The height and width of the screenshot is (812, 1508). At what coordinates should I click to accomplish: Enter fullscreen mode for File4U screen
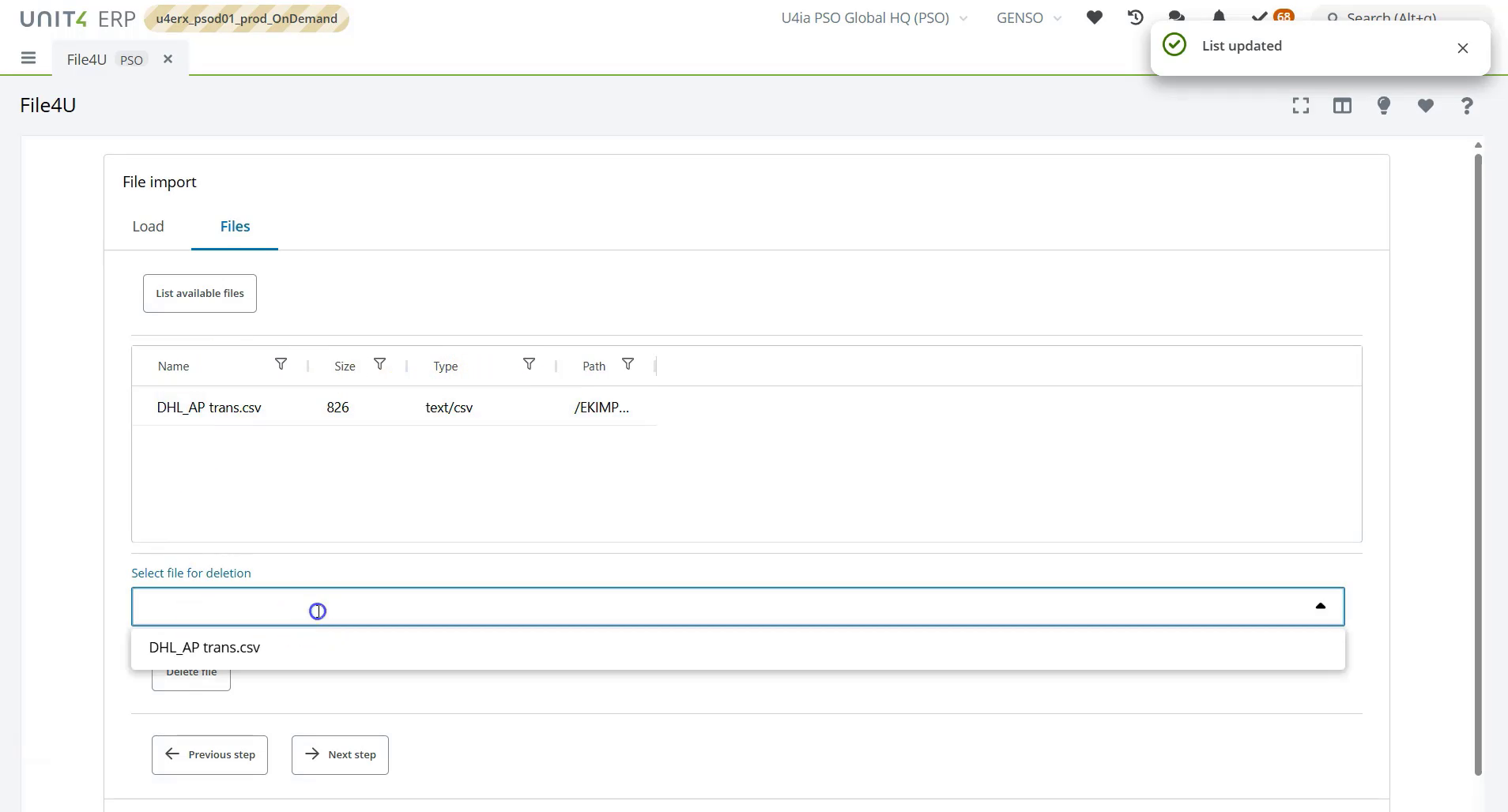tap(1301, 105)
